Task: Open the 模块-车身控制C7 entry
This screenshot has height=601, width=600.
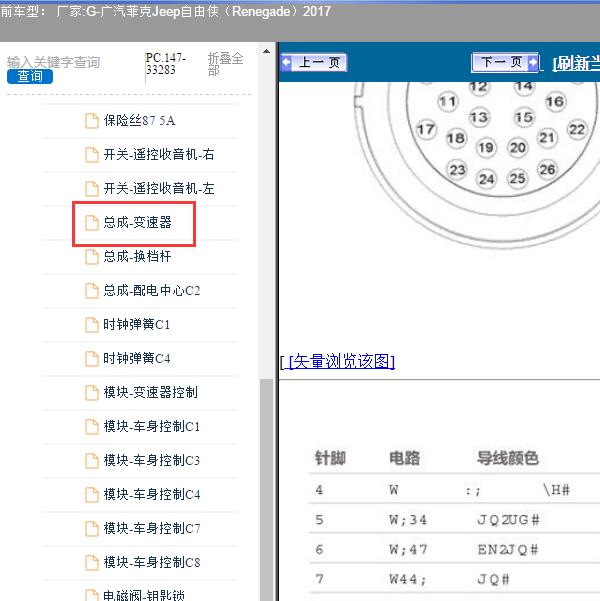Action: [152, 528]
